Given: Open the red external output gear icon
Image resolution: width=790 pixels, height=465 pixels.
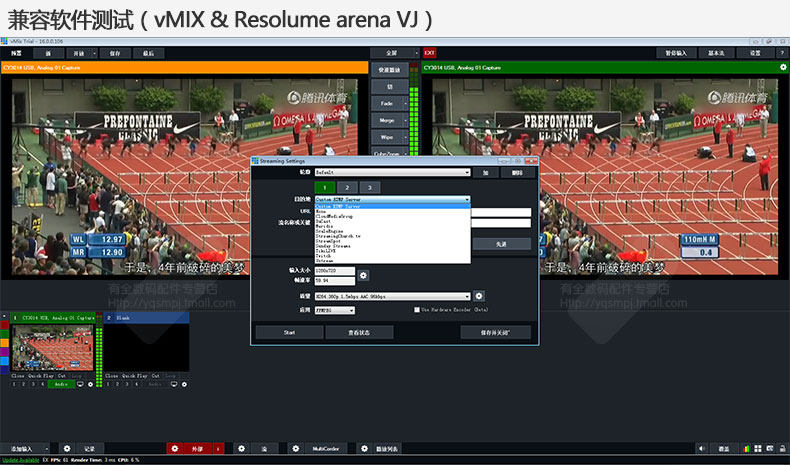Looking at the screenshot, I should click(x=175, y=448).
